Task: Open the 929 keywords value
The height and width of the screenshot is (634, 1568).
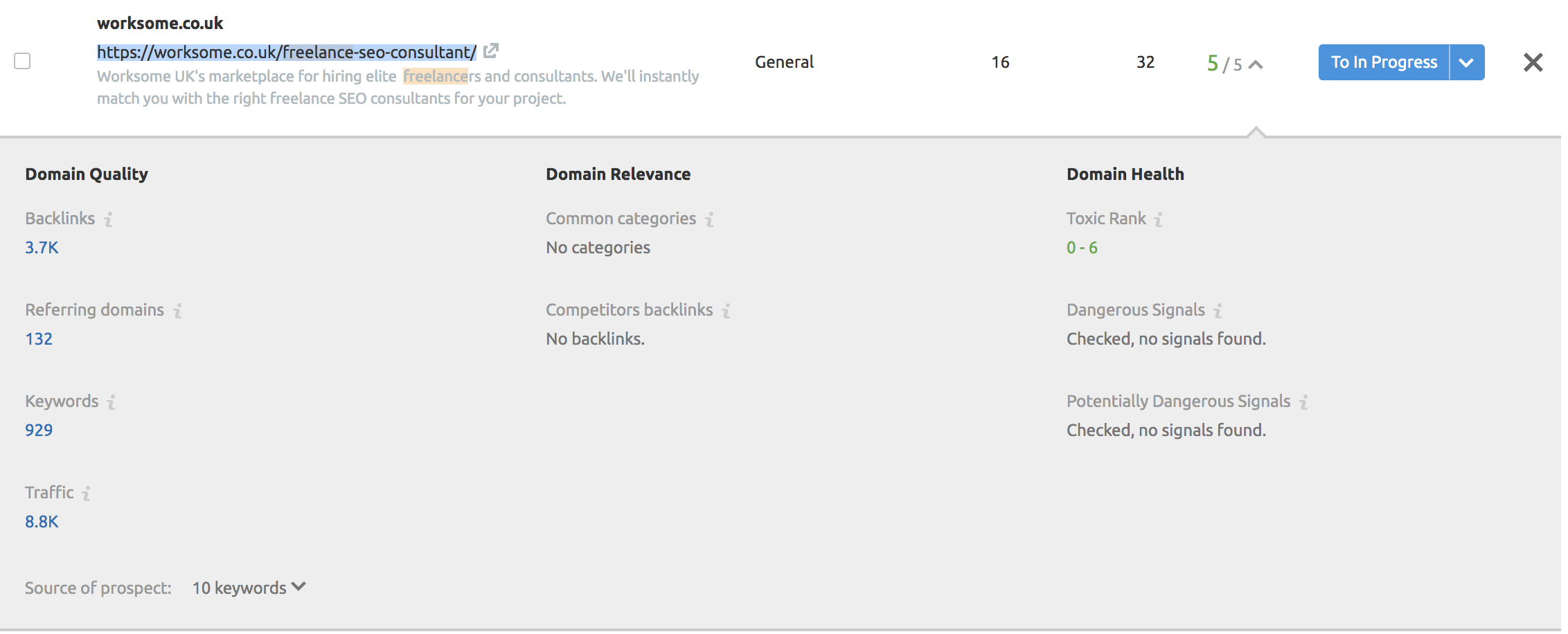Action: tap(39, 431)
